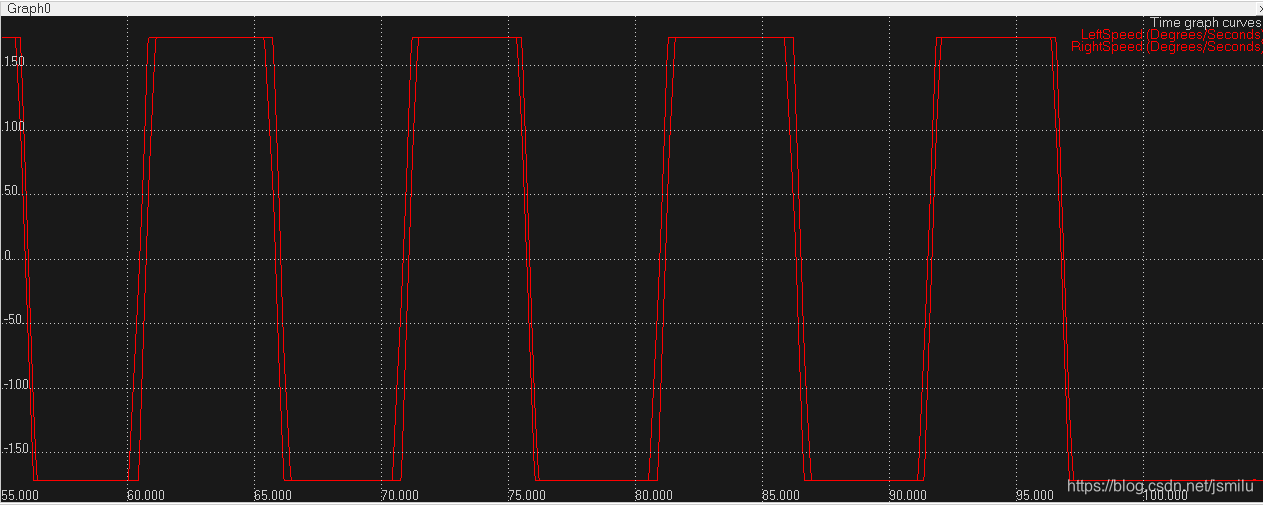The height and width of the screenshot is (505, 1263).
Task: Close the Graph0 window
Action: [1259, 8]
